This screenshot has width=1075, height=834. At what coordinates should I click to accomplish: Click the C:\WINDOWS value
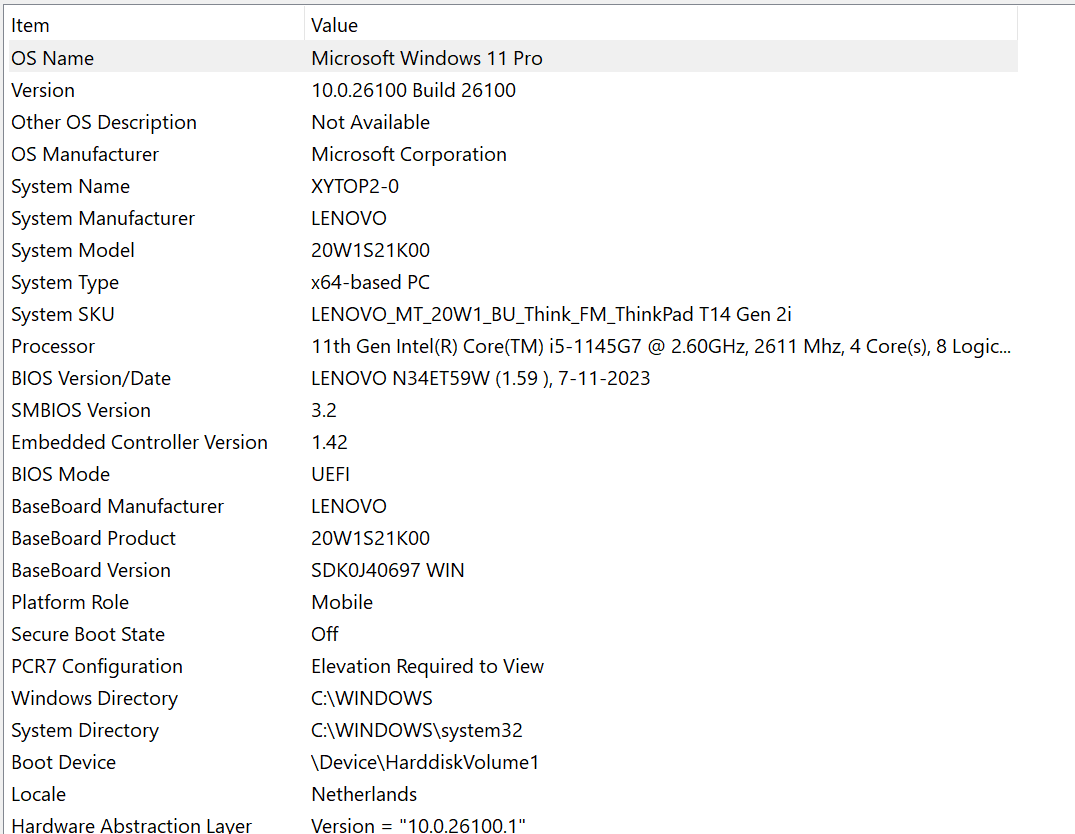click(372, 698)
